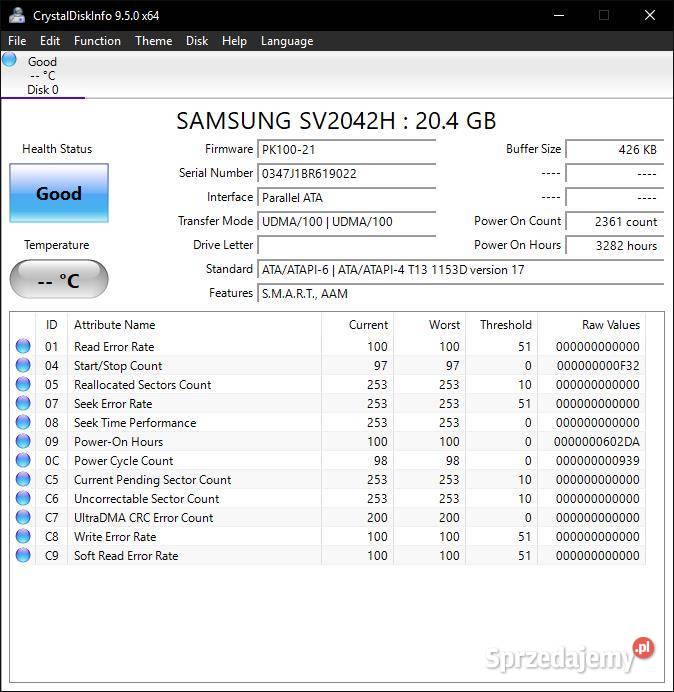This screenshot has height=692, width=674.
Task: Click the ID column header
Action: pyautogui.click(x=52, y=325)
